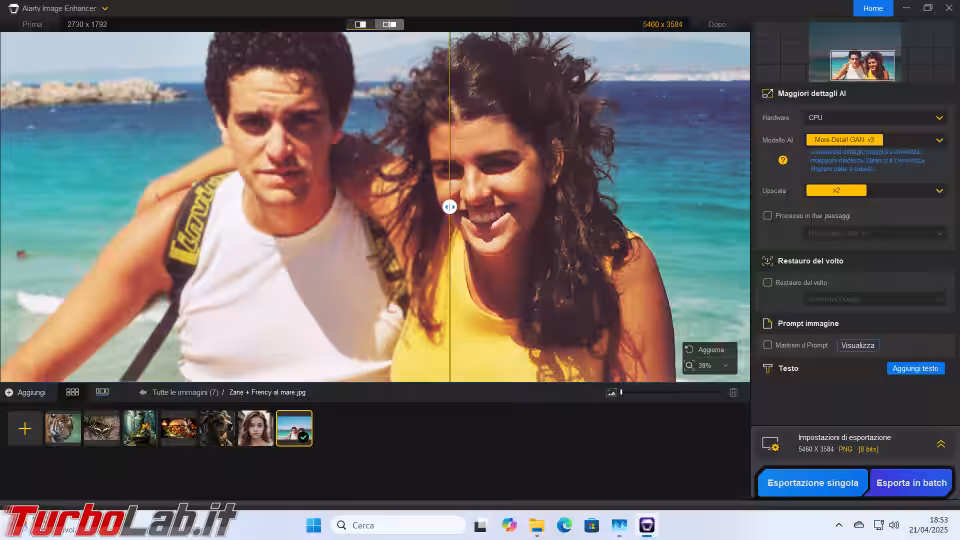Select the lion thumbnail

217,428
